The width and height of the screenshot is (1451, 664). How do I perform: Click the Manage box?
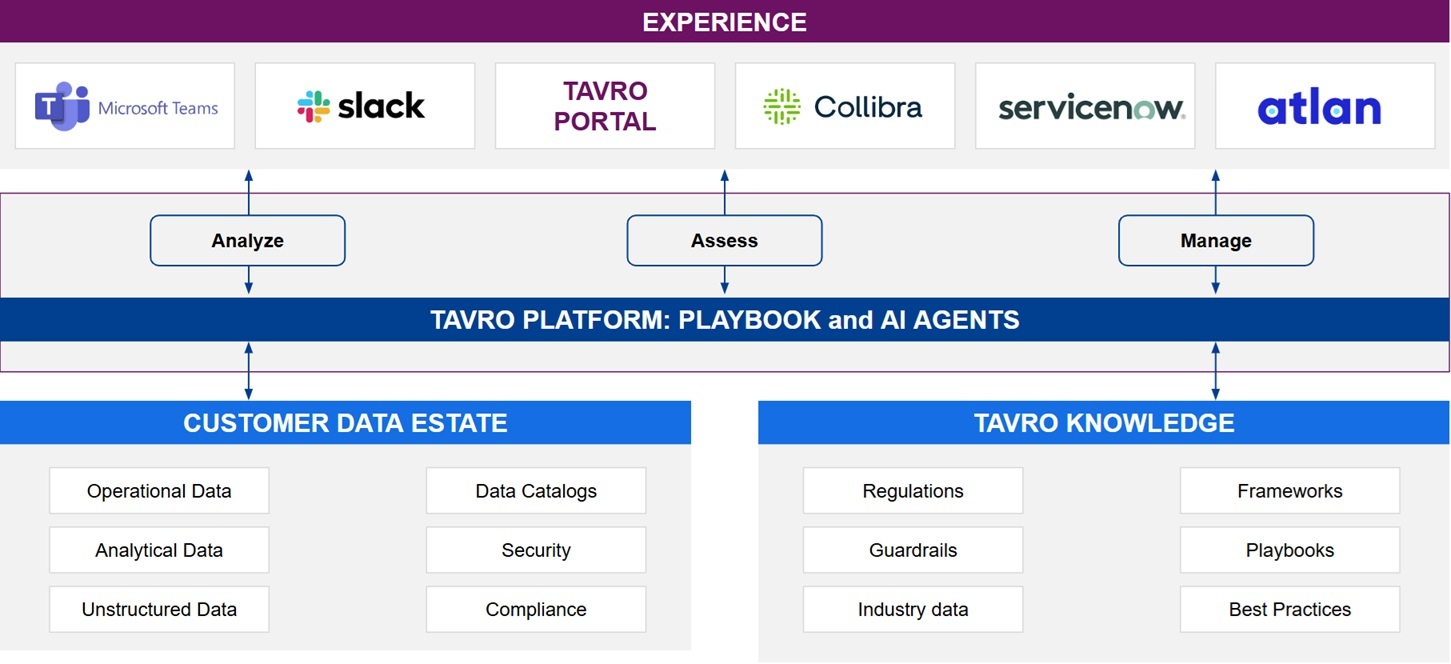[x=1216, y=241]
